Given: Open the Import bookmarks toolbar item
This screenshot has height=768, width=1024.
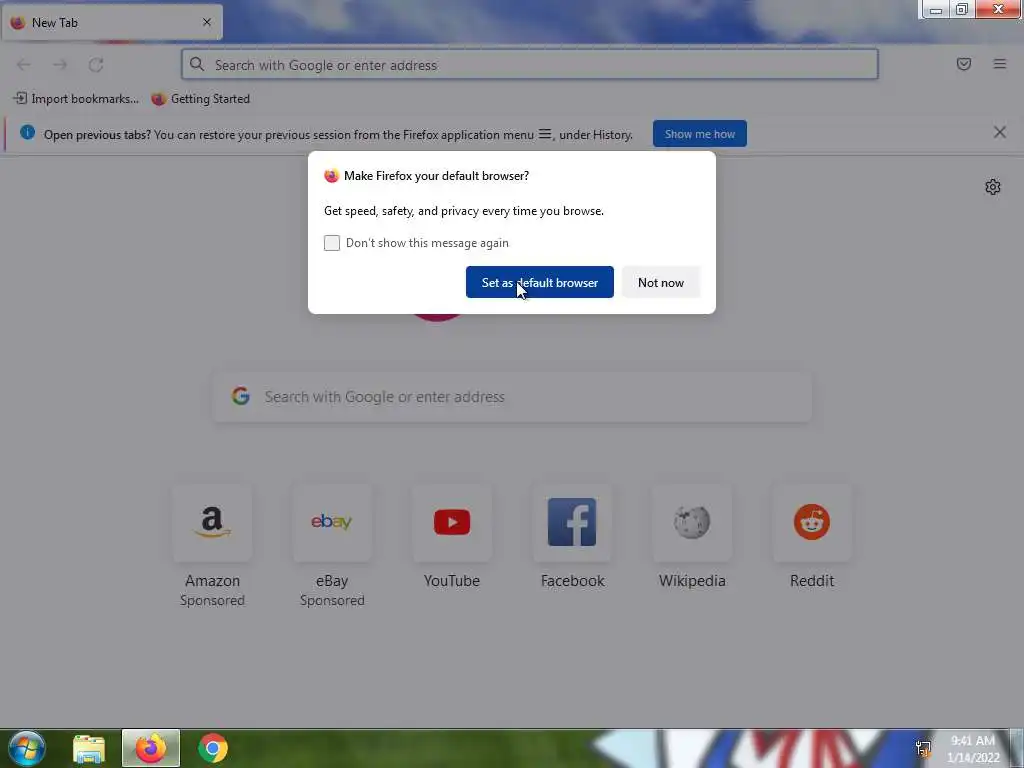Looking at the screenshot, I should pos(76,99).
